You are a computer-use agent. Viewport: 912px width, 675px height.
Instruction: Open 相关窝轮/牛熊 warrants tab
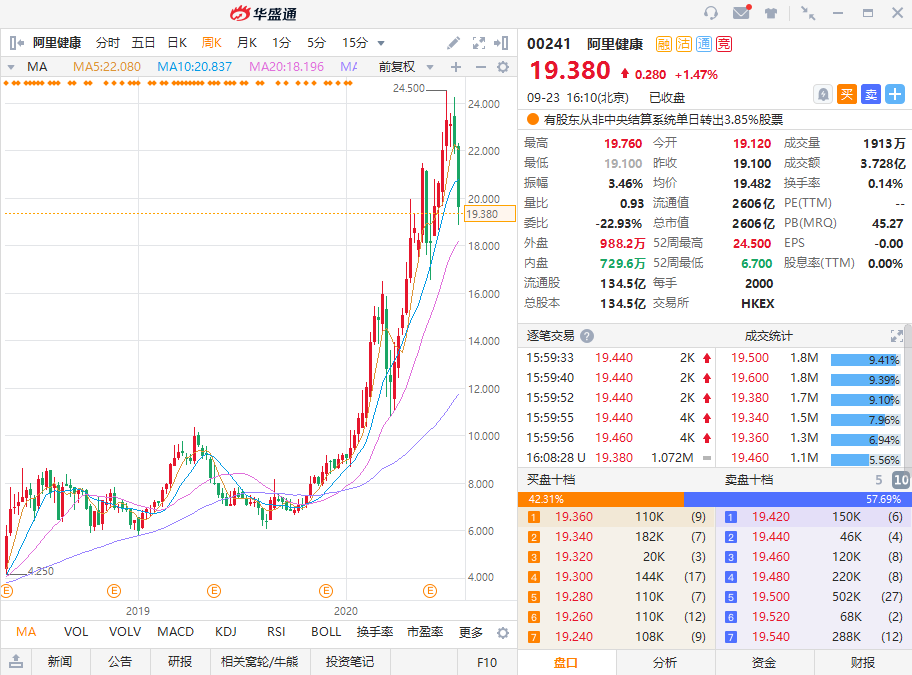[259, 662]
